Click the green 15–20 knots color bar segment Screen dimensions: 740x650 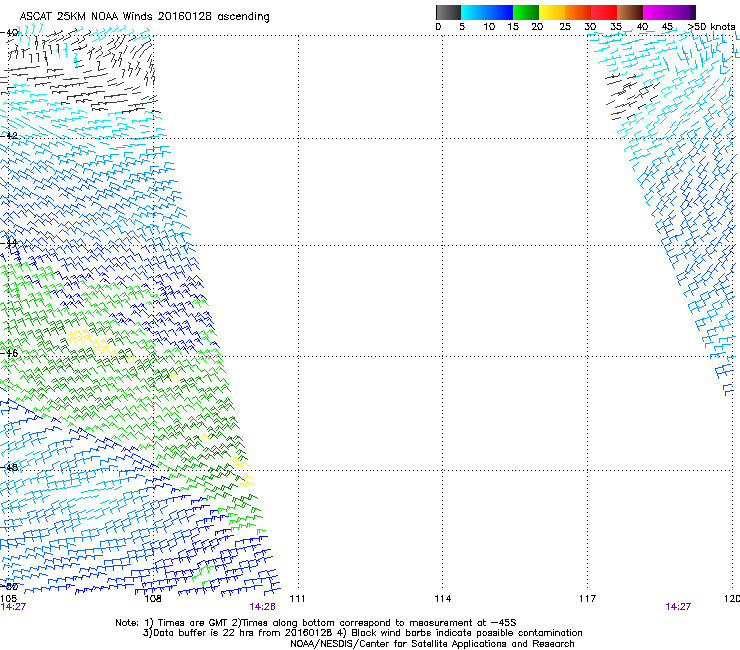[526, 12]
